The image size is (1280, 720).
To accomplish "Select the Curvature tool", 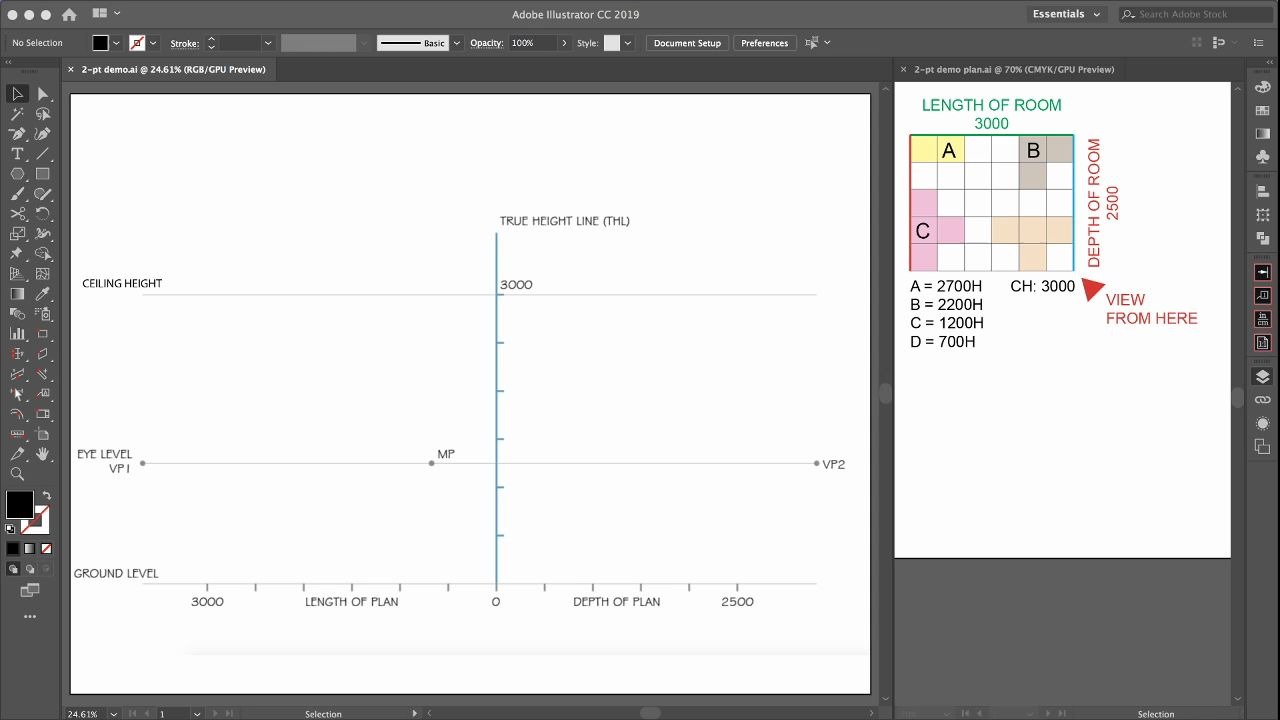I will click(x=43, y=134).
